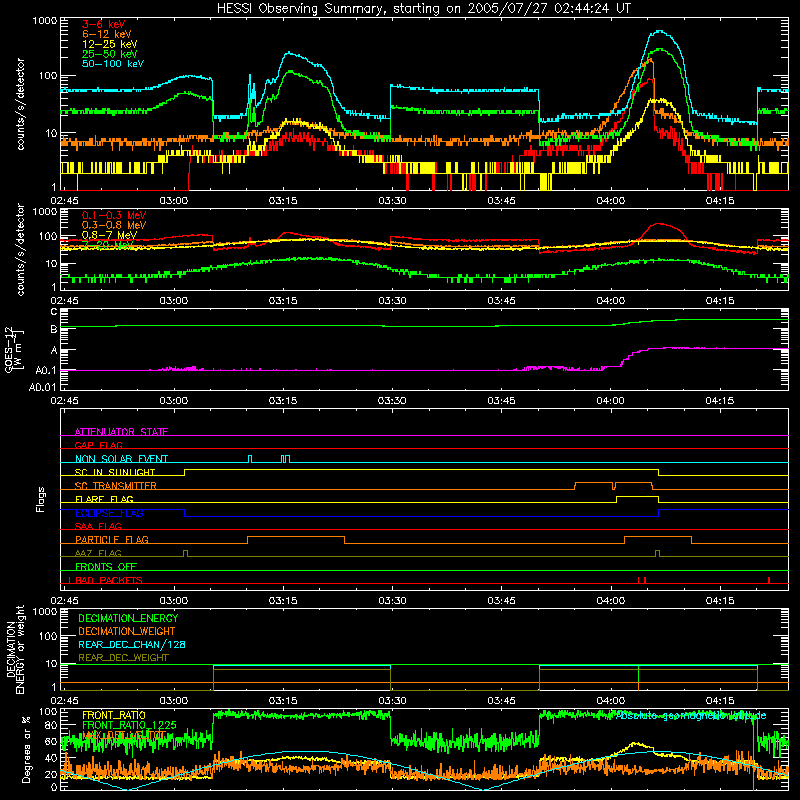
Task: Click the 0.3-0.8 MeV legend label
Action: pyautogui.click(x=114, y=225)
